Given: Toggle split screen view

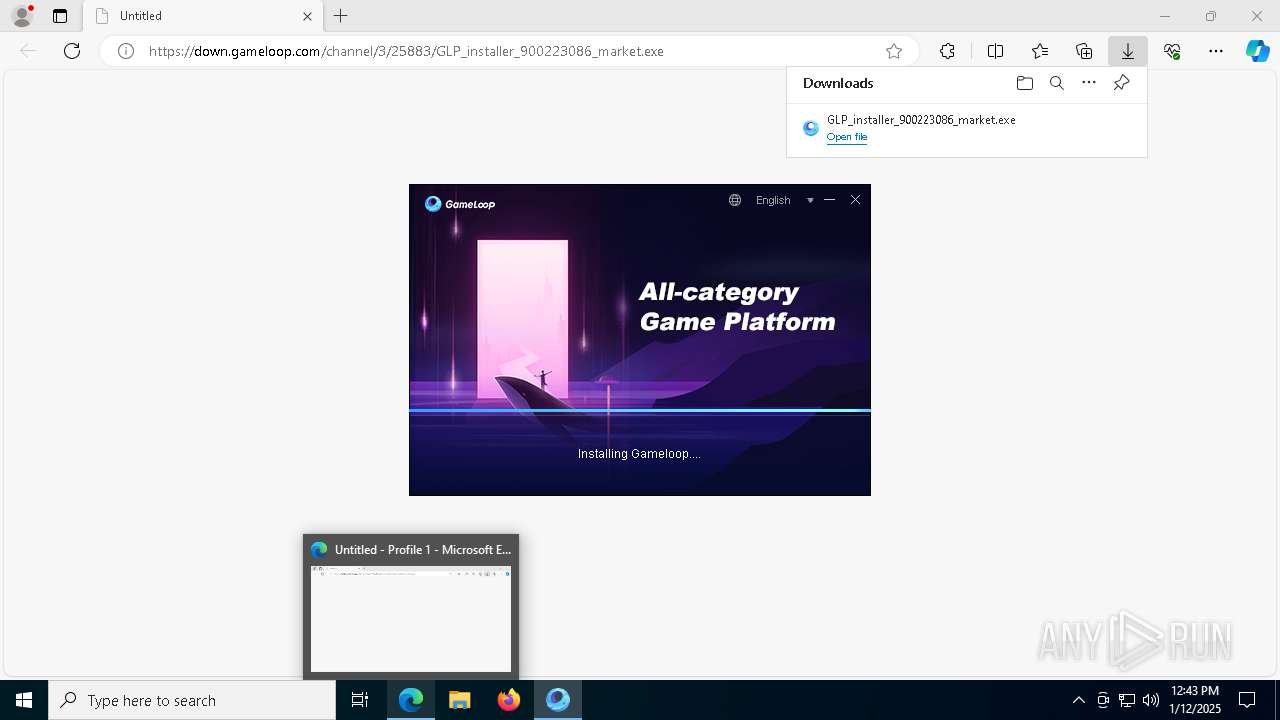Looking at the screenshot, I should coord(995,51).
